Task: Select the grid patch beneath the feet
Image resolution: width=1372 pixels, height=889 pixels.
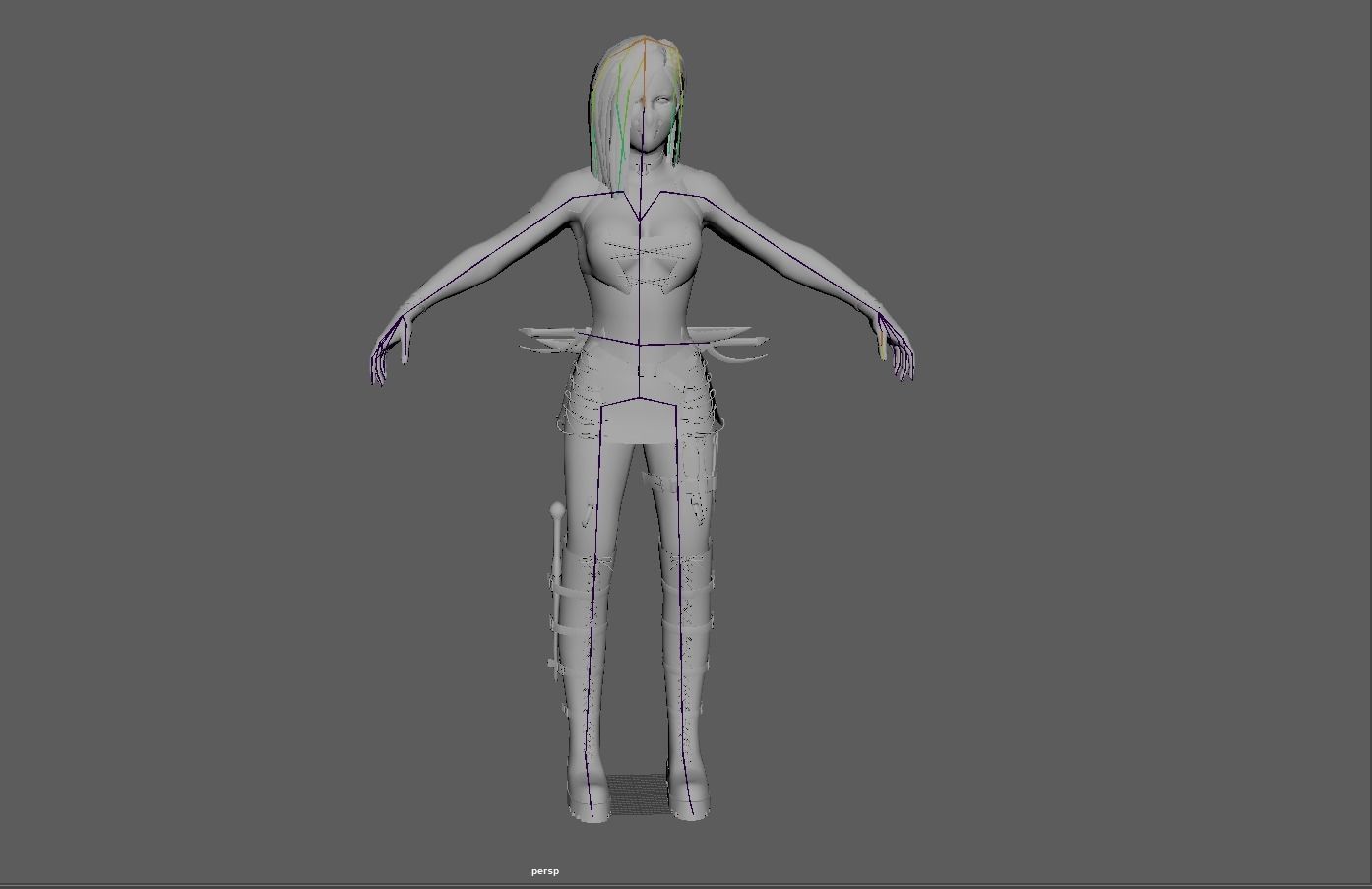Action: tap(637, 794)
